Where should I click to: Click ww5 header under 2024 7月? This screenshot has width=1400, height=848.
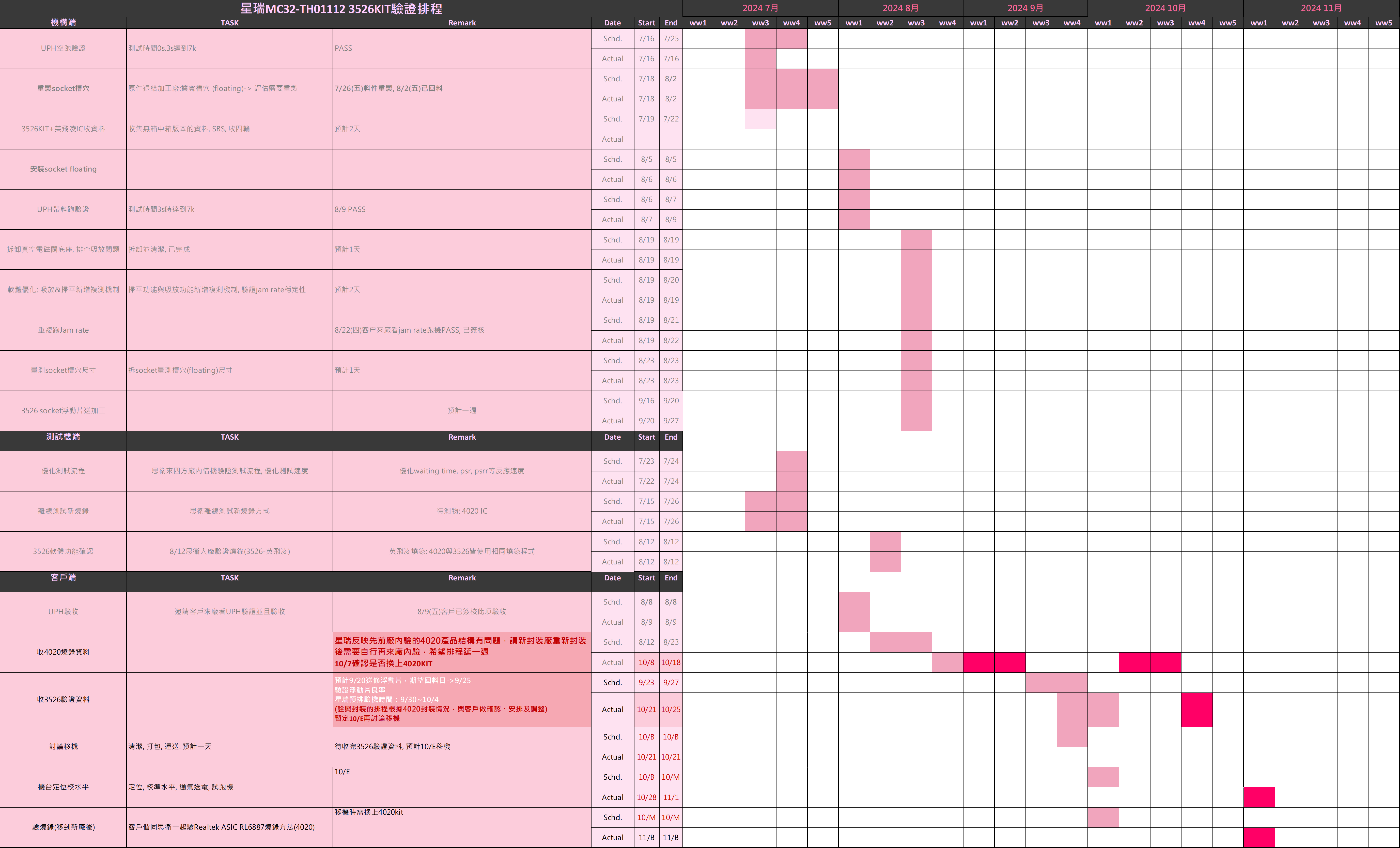[823, 23]
